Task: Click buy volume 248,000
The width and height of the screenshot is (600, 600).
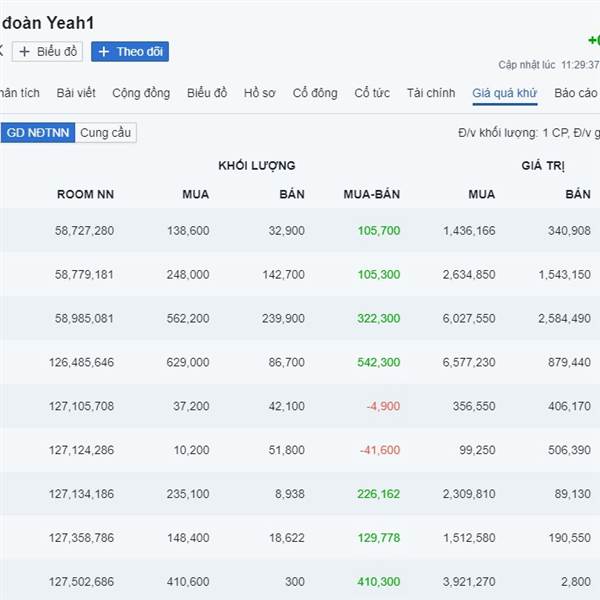Action: click(x=188, y=274)
